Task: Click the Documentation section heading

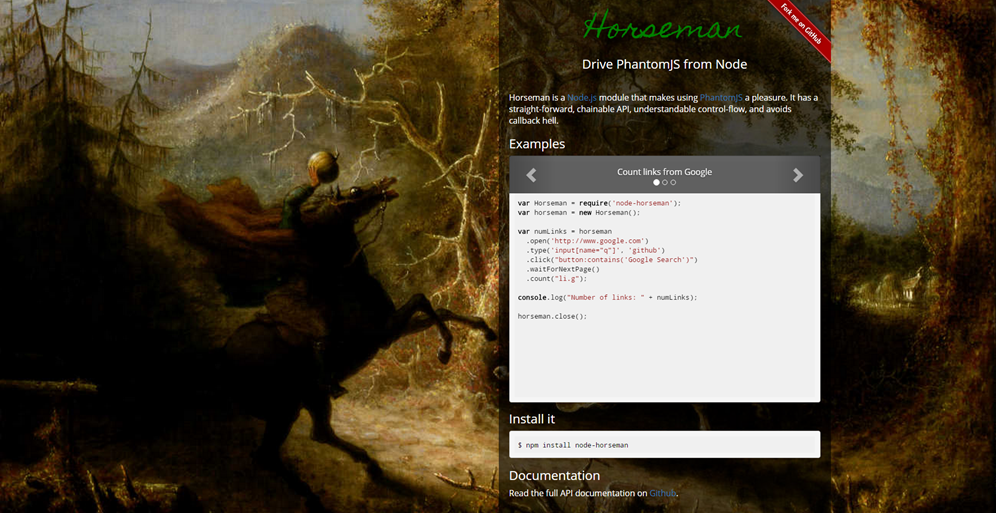Action: point(554,475)
